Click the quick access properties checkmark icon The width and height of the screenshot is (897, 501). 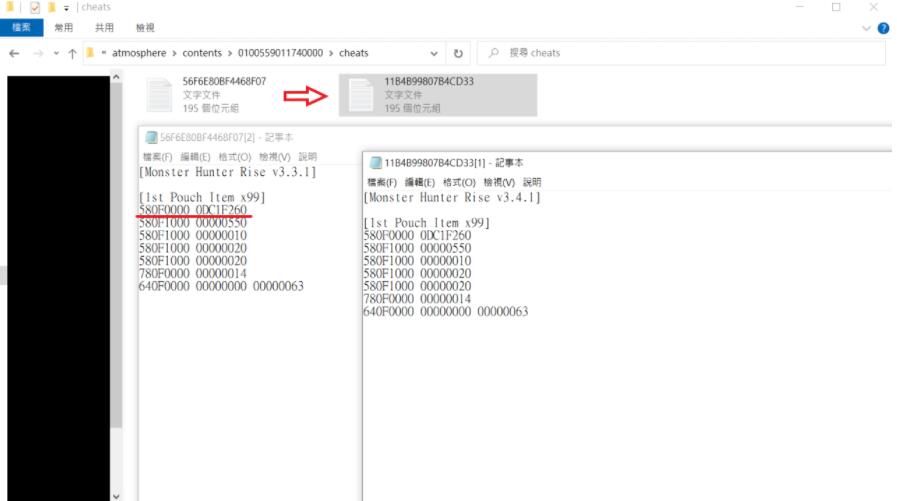pos(34,7)
